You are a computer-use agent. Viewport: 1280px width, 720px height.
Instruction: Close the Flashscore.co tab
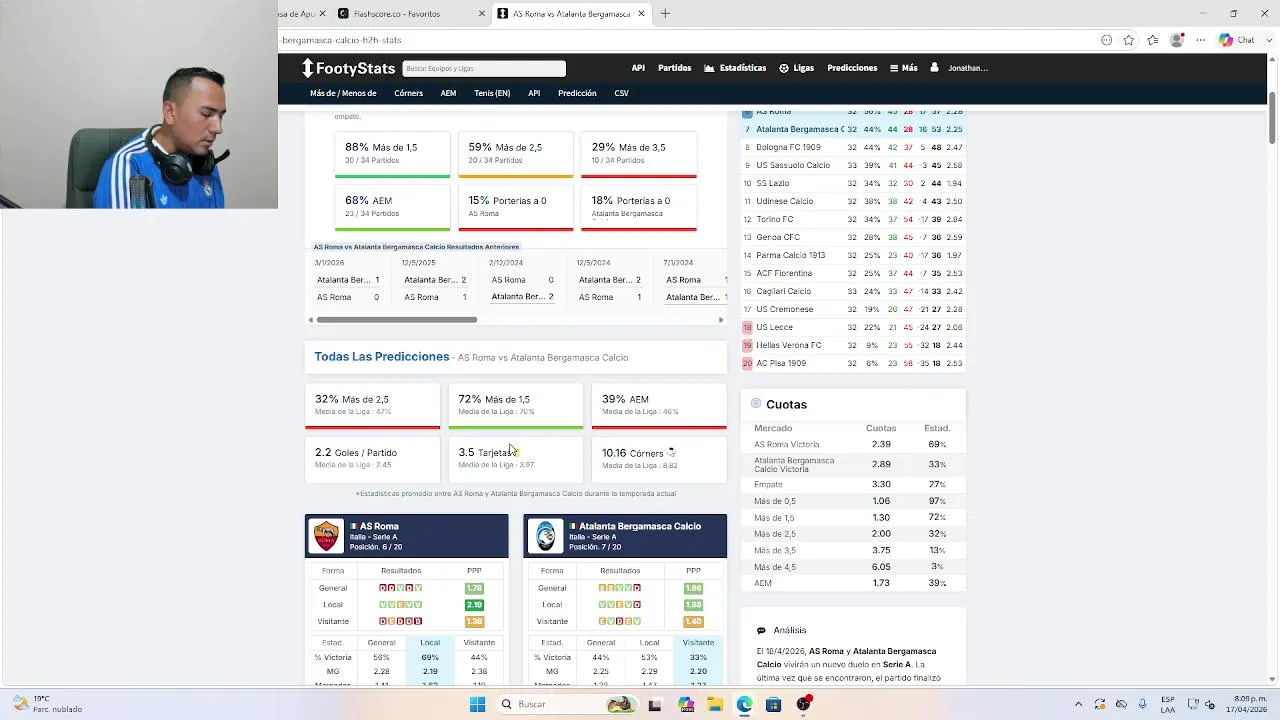[482, 13]
